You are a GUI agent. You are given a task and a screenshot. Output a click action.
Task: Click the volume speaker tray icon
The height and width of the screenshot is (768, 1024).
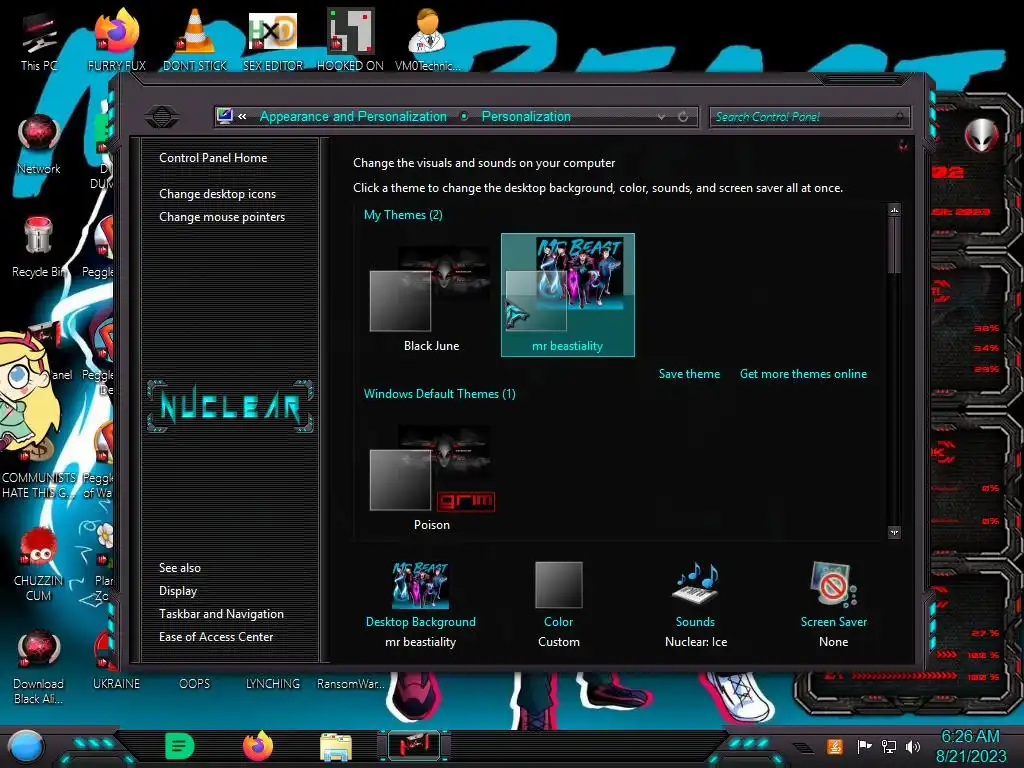coord(913,746)
